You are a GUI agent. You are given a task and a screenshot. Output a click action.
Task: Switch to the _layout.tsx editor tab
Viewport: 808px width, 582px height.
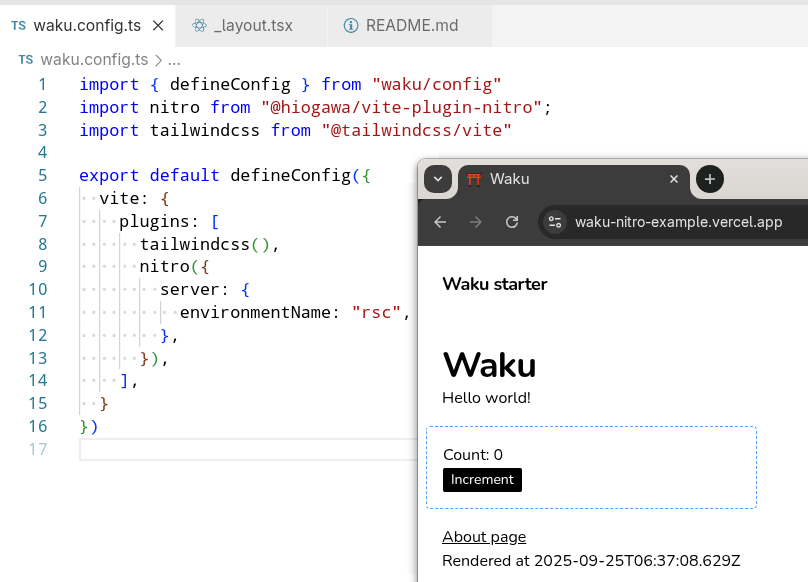tap(253, 25)
